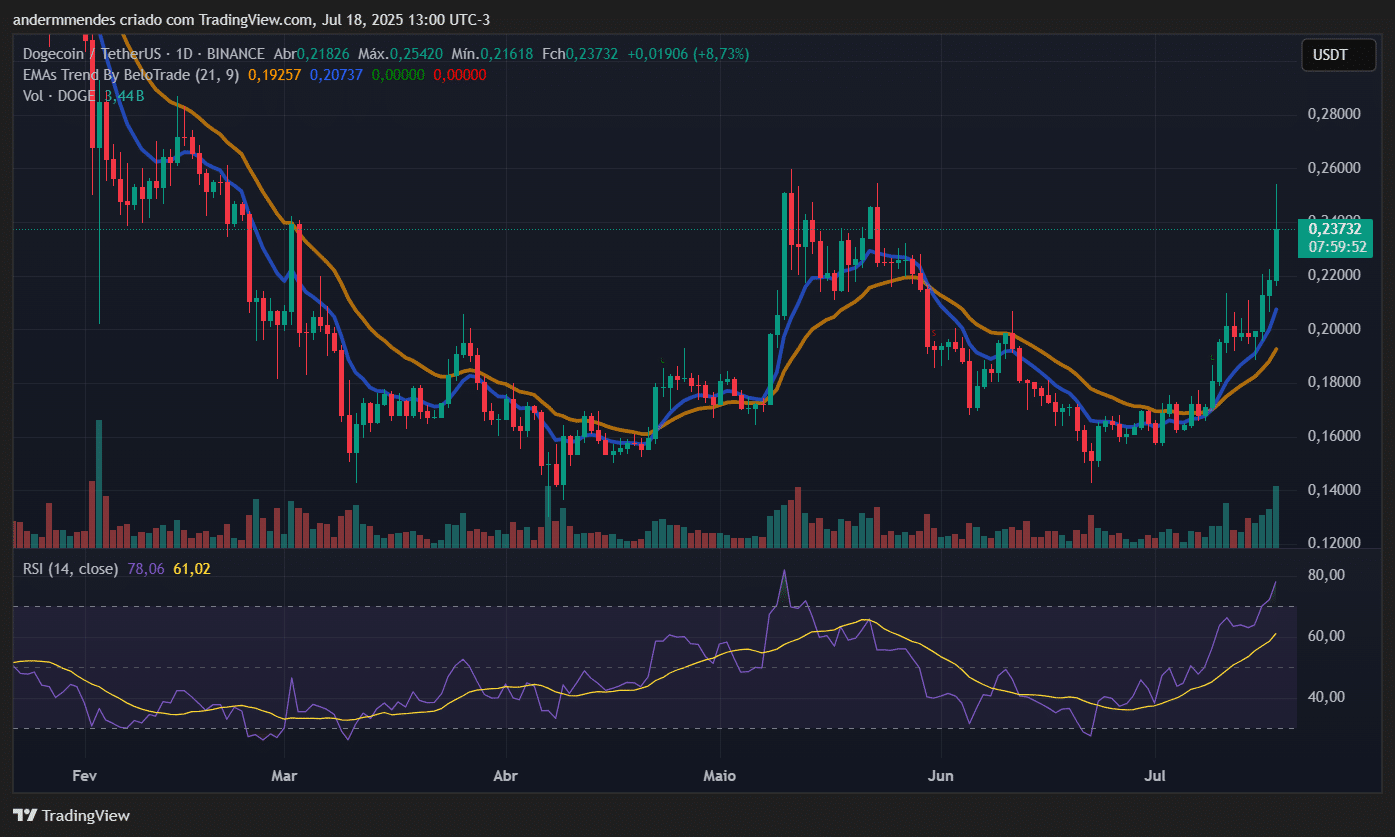Click the Abr month label on time axis
The width and height of the screenshot is (1395, 837).
tap(507, 776)
